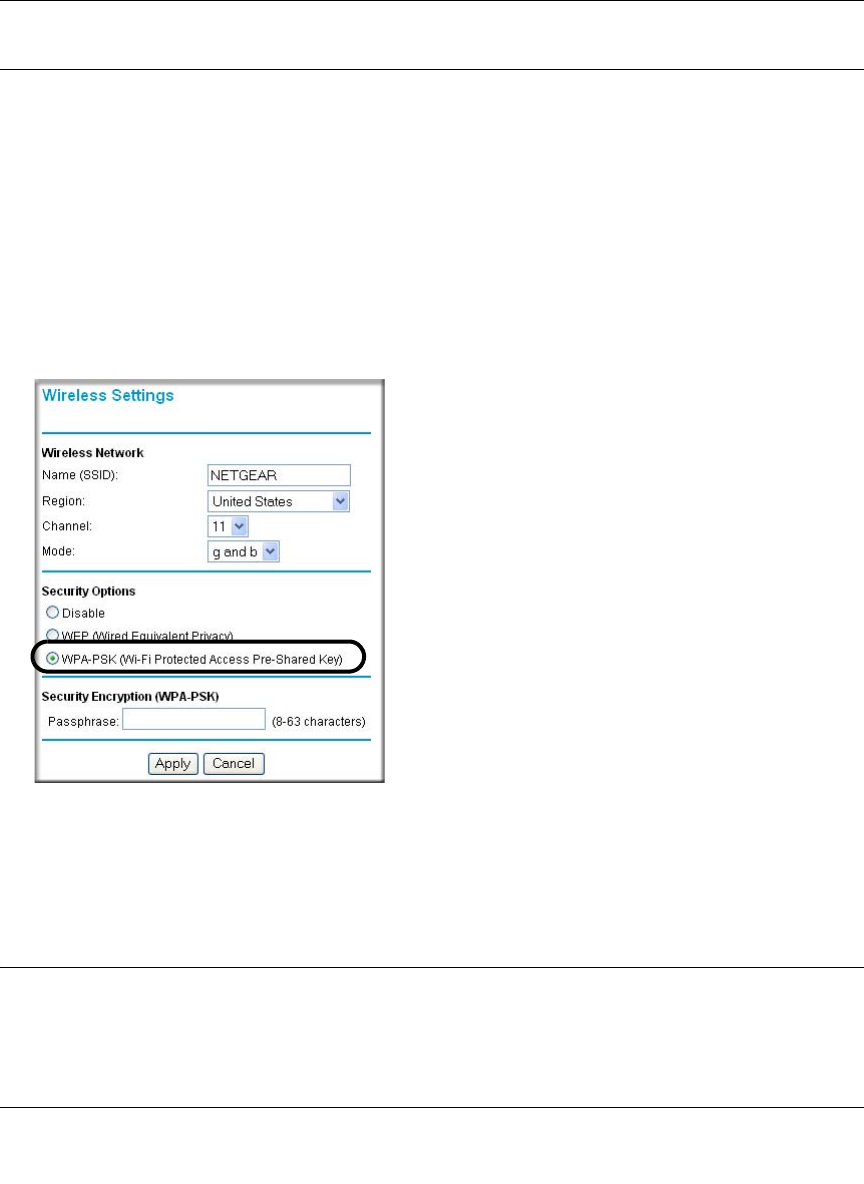Click the Security Options label
Image resolution: width=864 pixels, height=1184 pixels.
coord(88,591)
